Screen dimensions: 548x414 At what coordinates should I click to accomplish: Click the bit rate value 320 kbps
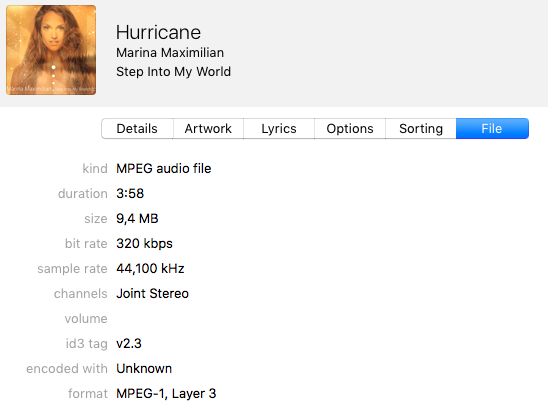point(144,244)
